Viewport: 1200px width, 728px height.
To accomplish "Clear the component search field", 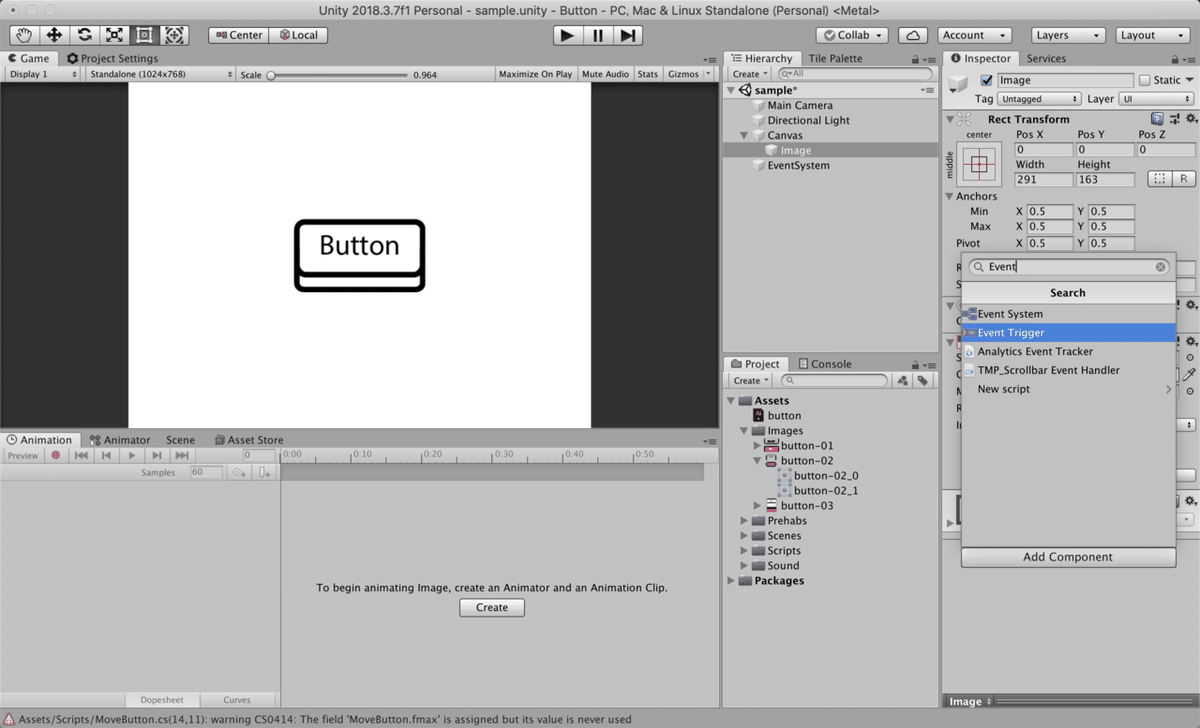I will pos(1161,267).
